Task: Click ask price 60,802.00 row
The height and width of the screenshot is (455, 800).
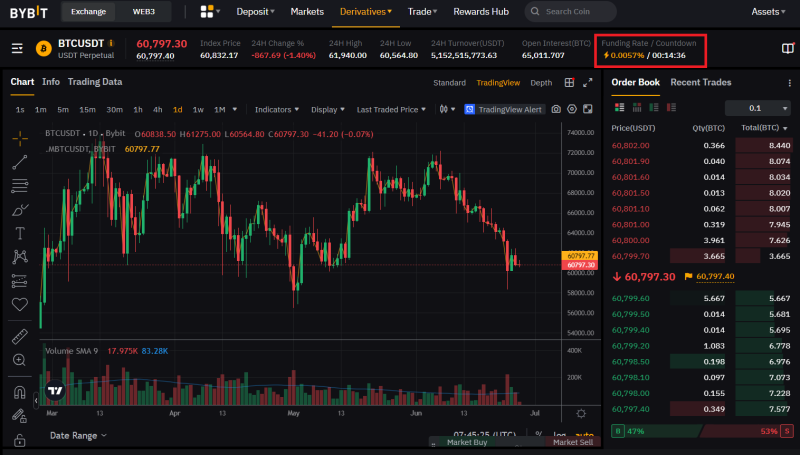Action: [x=701, y=145]
